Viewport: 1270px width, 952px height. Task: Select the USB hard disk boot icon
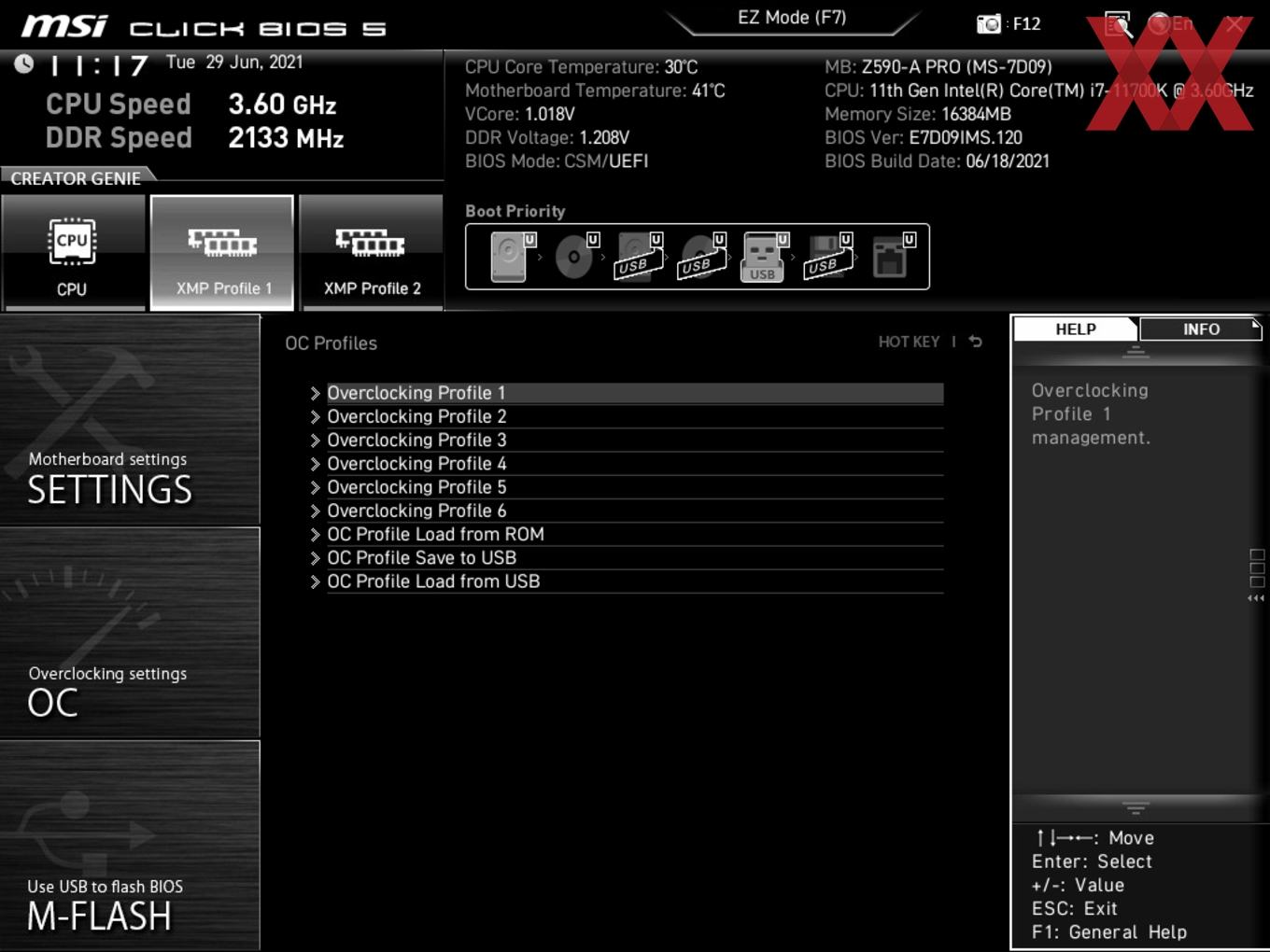point(639,257)
